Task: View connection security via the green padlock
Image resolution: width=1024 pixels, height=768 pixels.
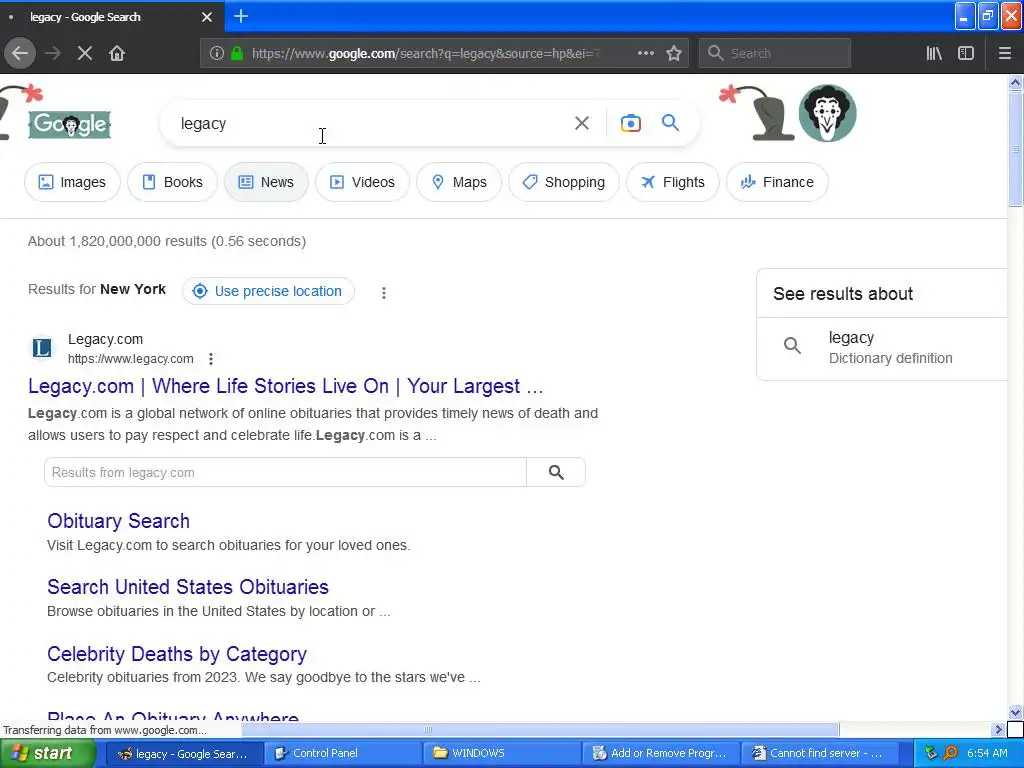Action: click(x=237, y=54)
